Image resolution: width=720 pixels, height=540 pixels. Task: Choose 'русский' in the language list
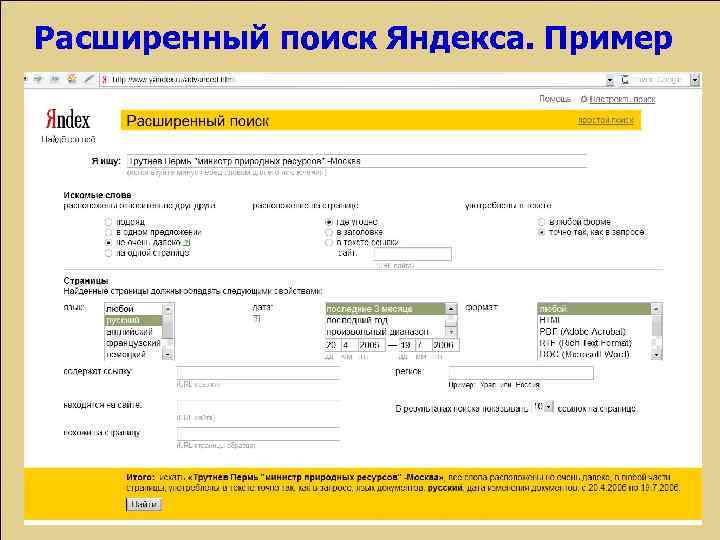[134, 320]
